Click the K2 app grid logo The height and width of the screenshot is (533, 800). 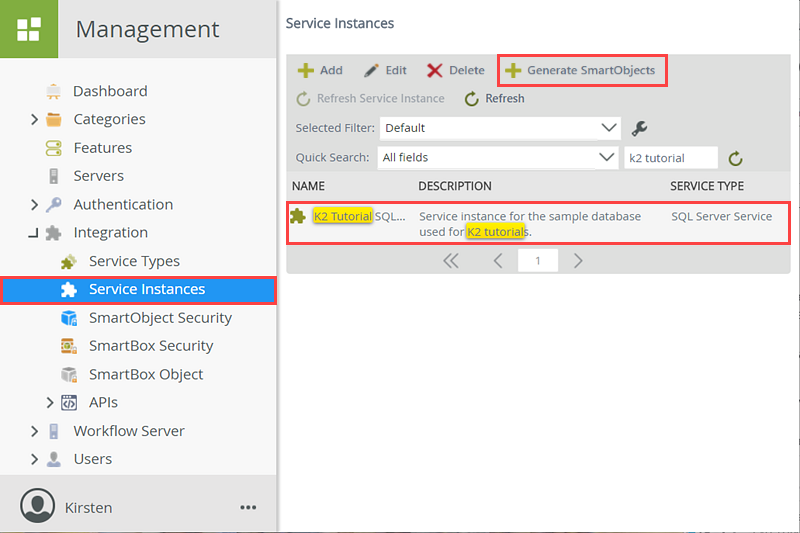(28, 29)
